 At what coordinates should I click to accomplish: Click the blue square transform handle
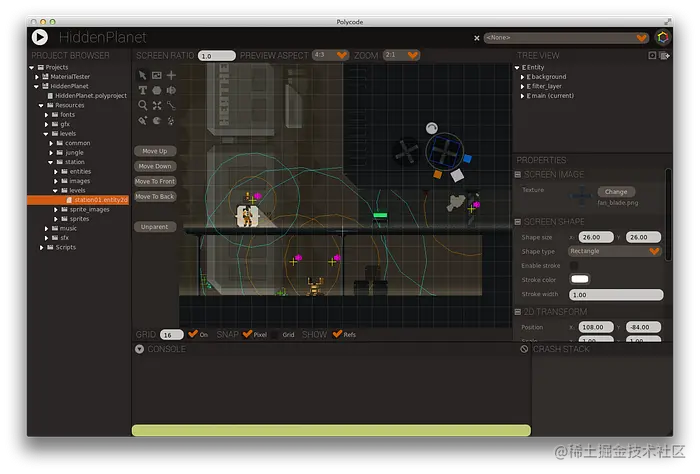pos(467,158)
